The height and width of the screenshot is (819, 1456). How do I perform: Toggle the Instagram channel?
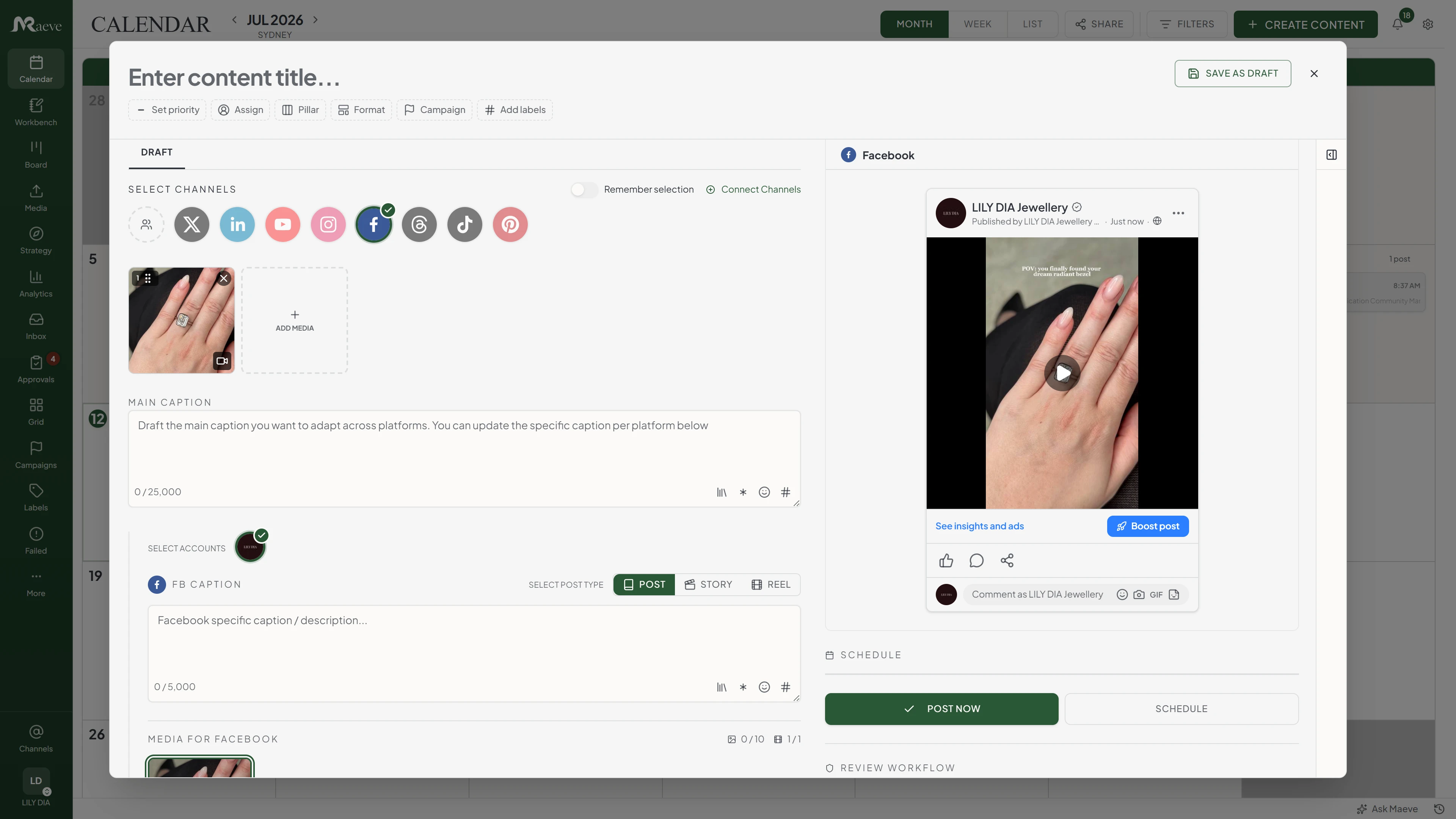pyautogui.click(x=328, y=224)
